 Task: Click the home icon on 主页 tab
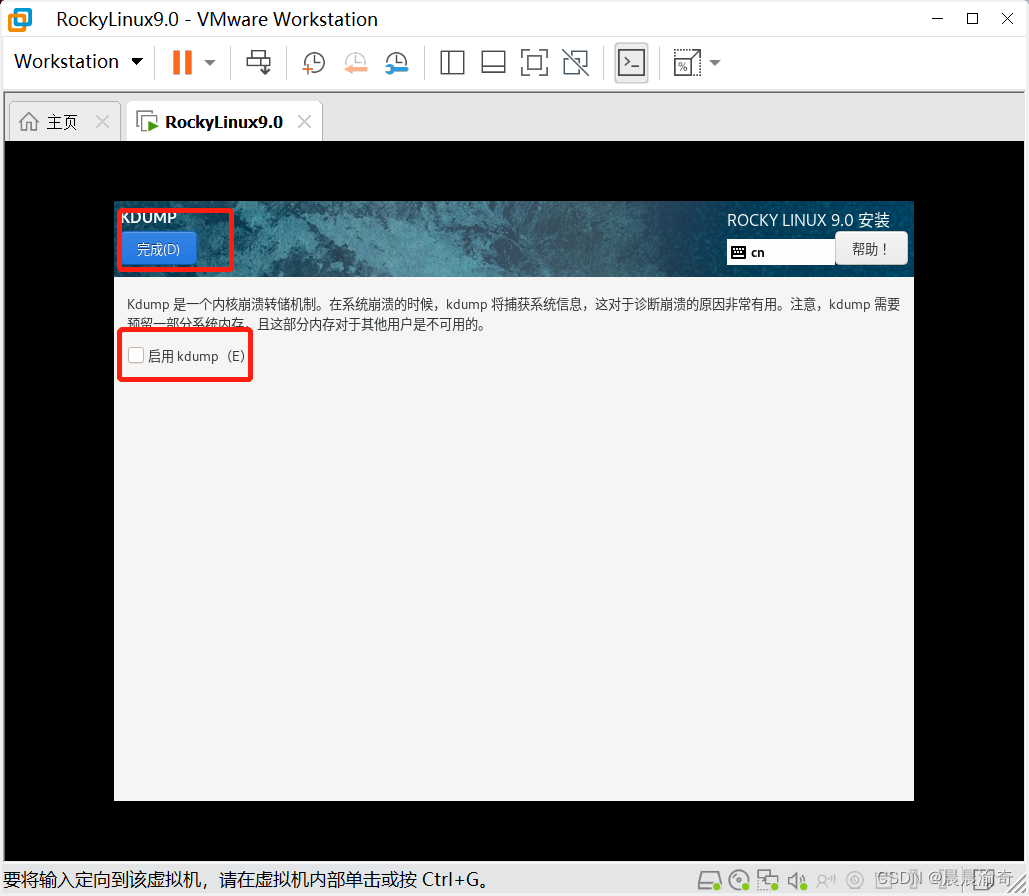click(29, 121)
